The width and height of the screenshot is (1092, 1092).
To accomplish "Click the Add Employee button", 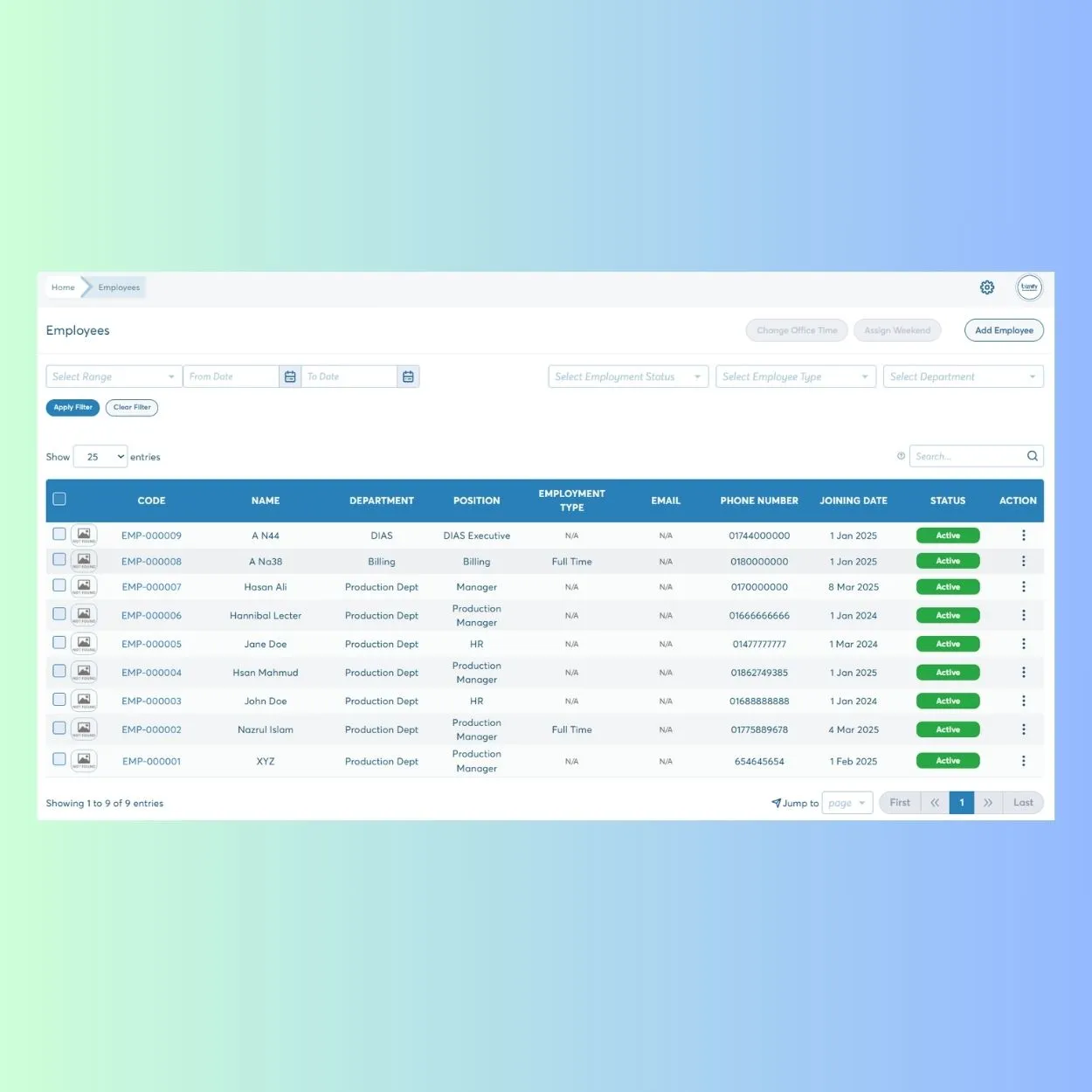I will 1004,330.
